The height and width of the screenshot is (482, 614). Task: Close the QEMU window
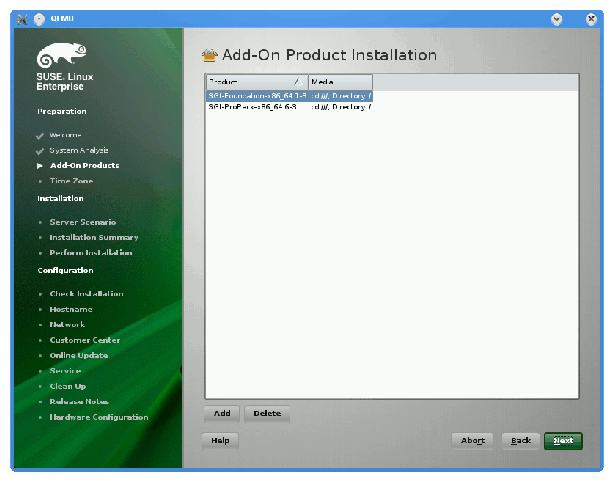click(591, 19)
